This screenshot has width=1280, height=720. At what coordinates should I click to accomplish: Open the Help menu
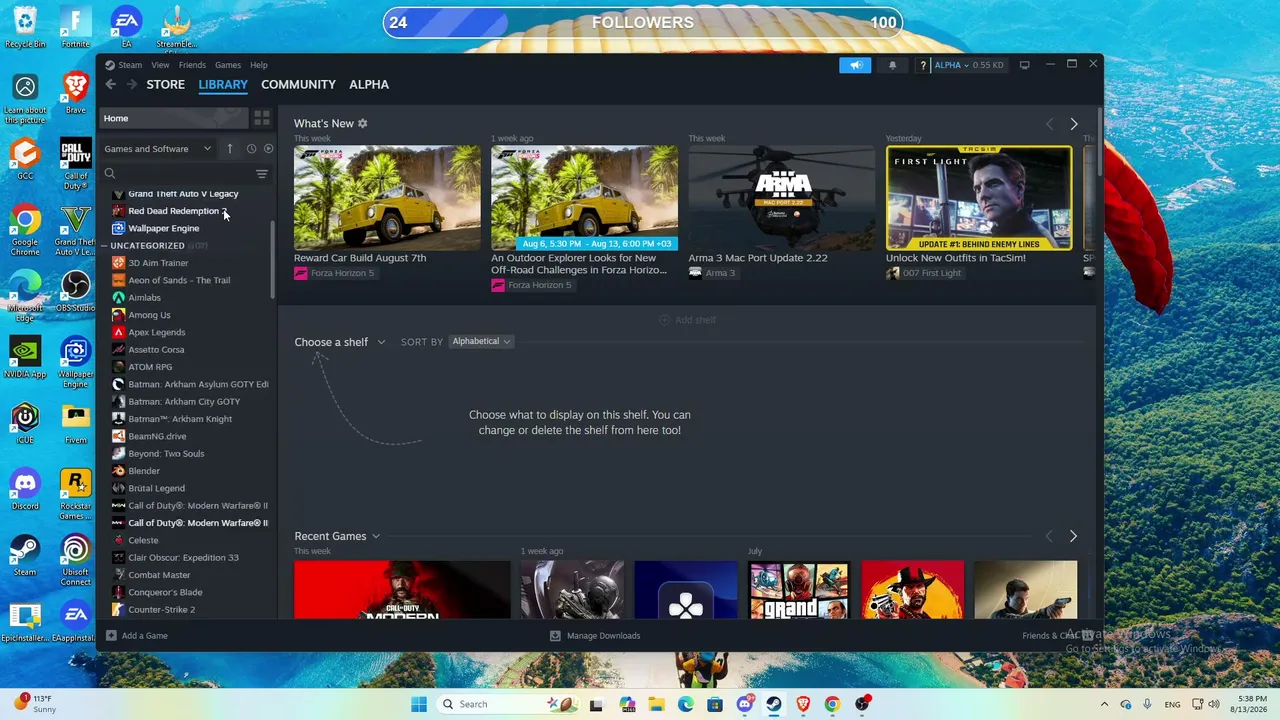pos(259,65)
